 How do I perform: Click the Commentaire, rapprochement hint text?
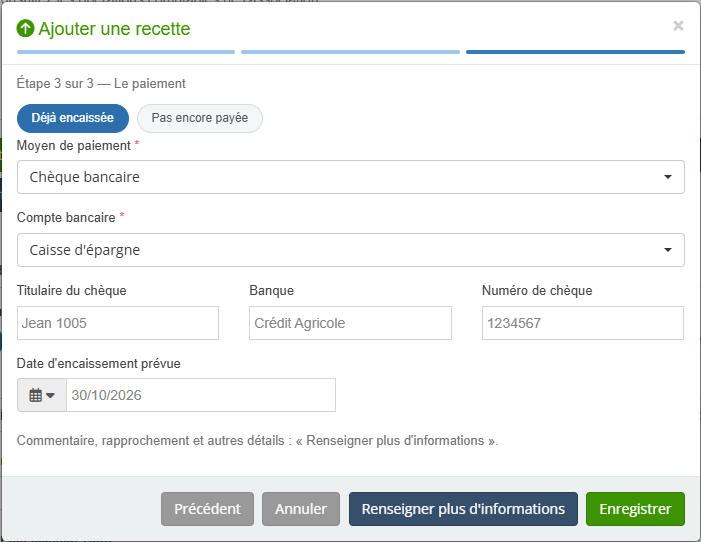click(258, 440)
